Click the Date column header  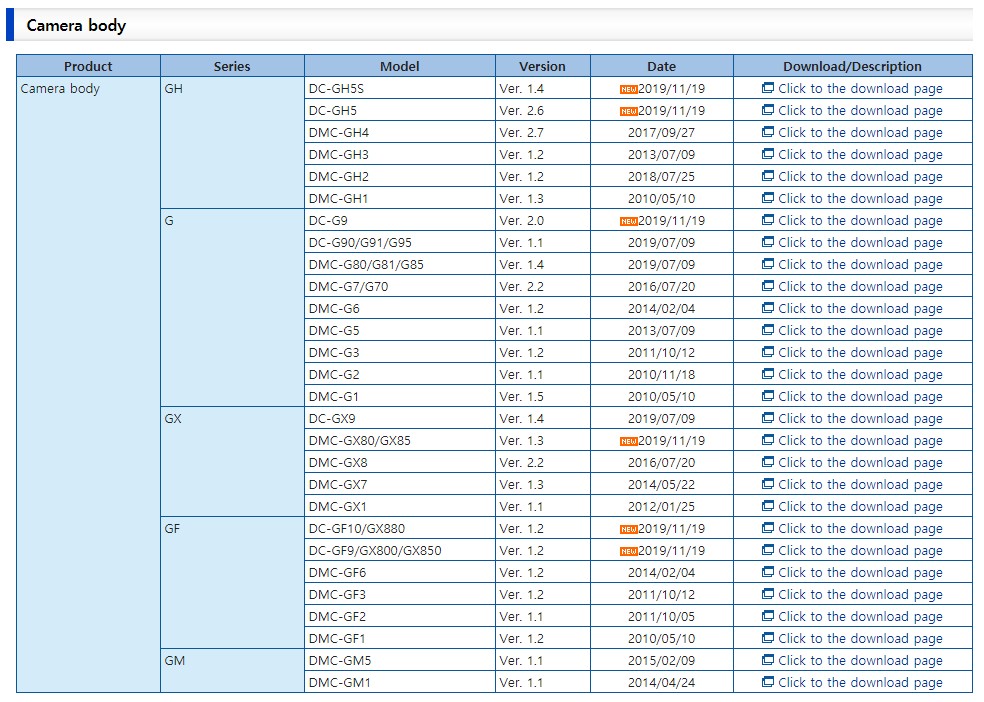661,66
